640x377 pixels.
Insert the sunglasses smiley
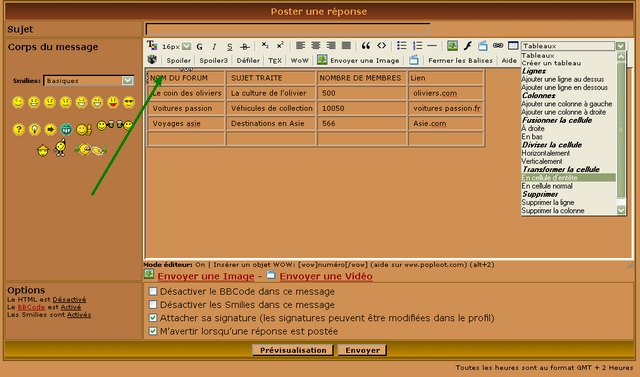pos(129,102)
